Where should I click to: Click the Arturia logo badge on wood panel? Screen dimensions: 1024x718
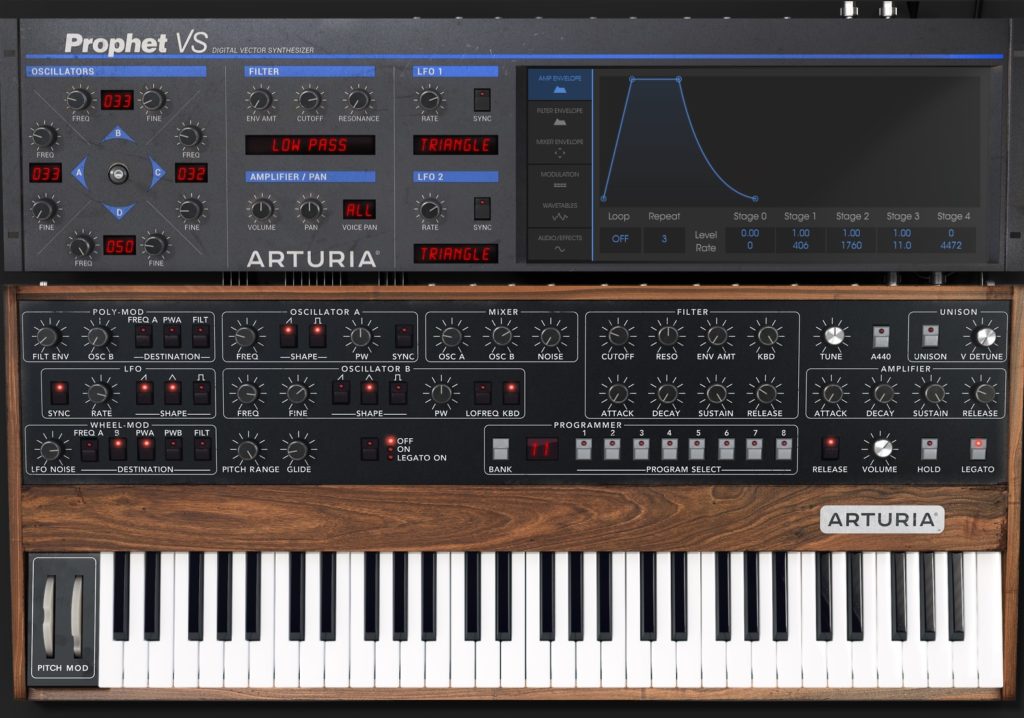882,519
